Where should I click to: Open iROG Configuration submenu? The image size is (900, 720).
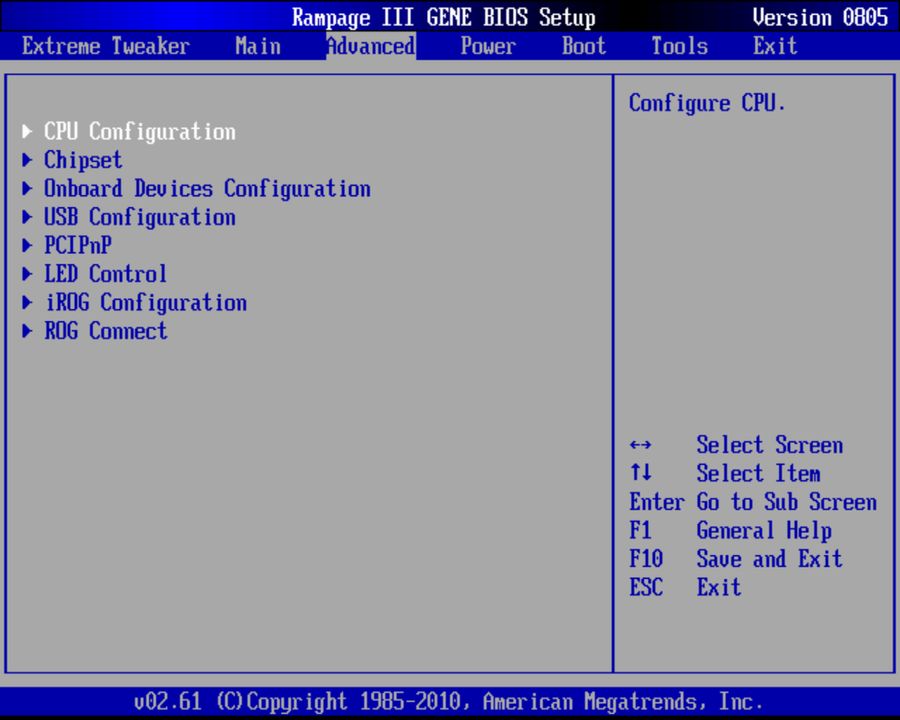pos(146,303)
